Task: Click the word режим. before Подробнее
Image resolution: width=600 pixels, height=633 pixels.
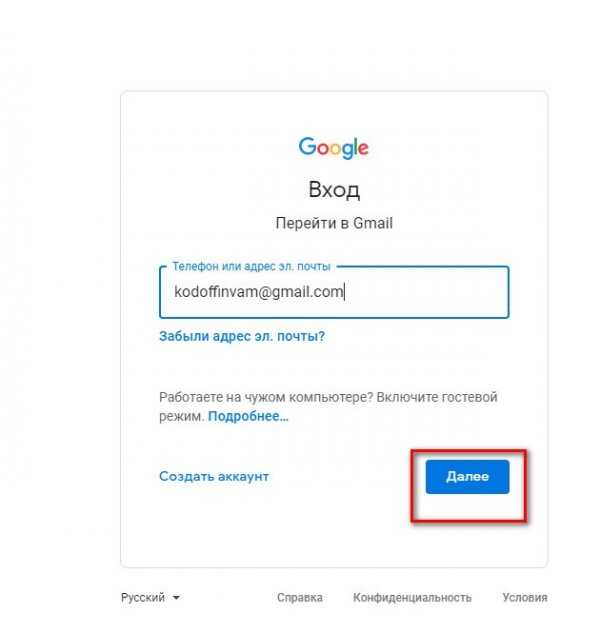Action: pyautogui.click(x=182, y=416)
